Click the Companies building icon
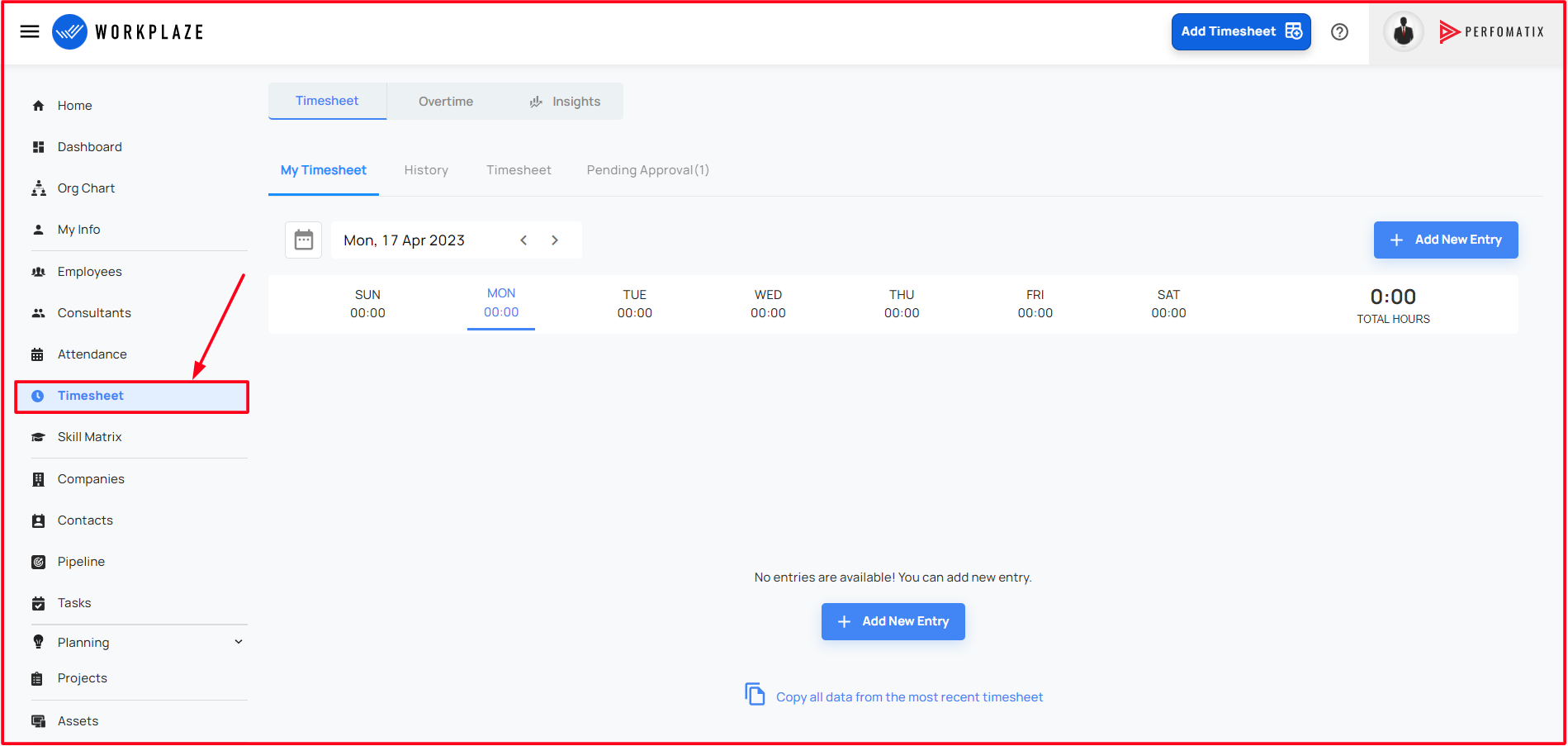The image size is (1568, 746). [x=38, y=479]
